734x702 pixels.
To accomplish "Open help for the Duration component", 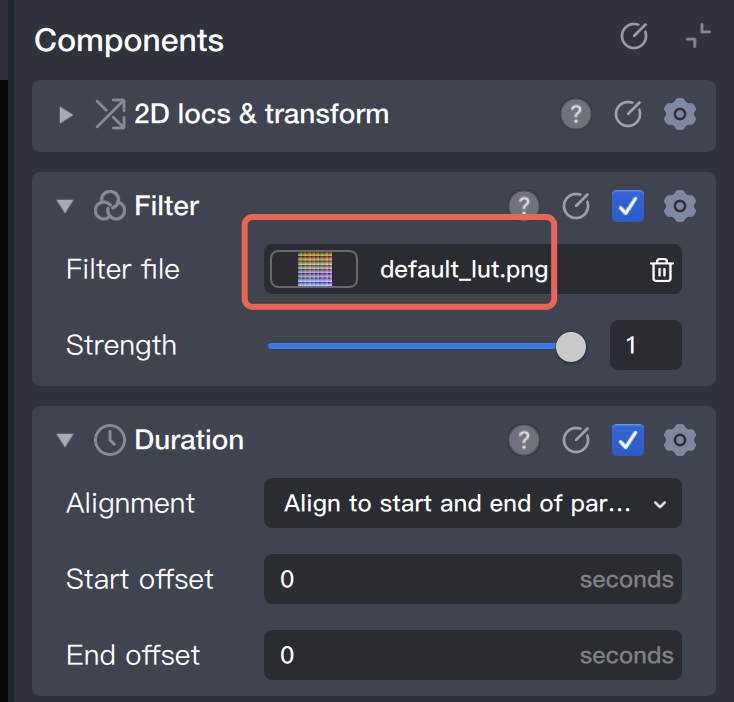I will click(523, 440).
